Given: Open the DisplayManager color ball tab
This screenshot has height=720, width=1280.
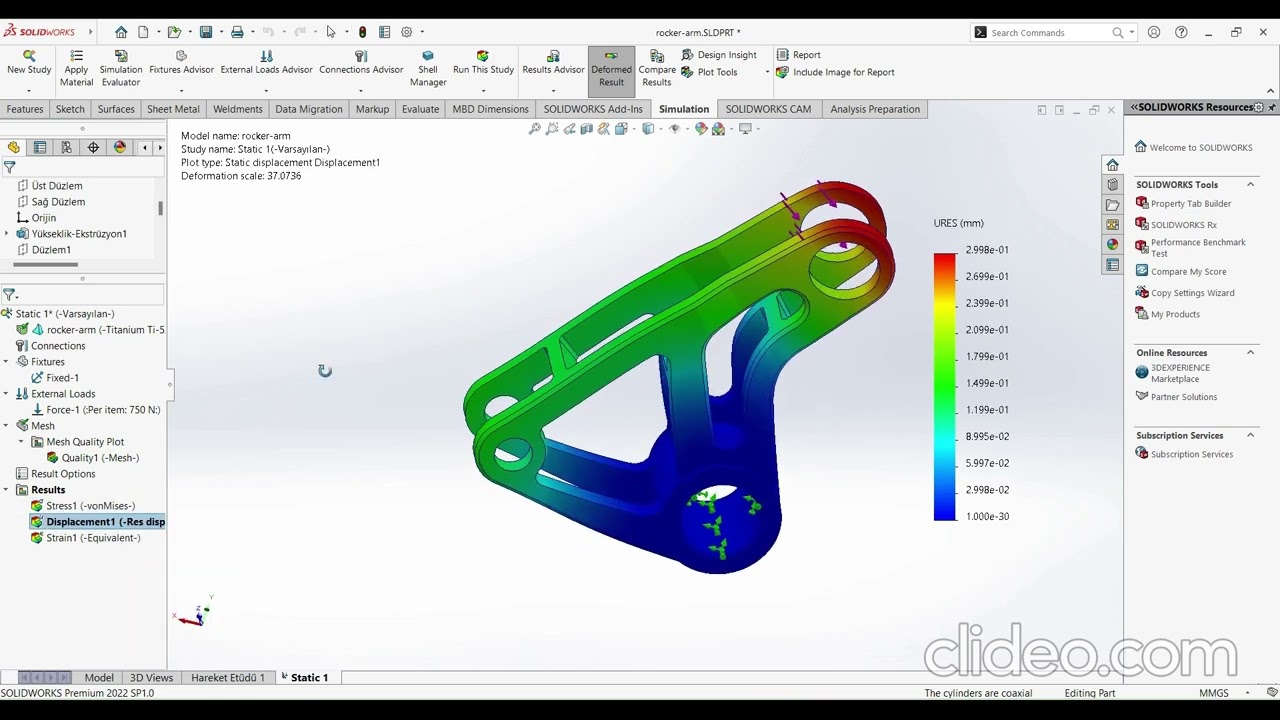Looking at the screenshot, I should [119, 147].
